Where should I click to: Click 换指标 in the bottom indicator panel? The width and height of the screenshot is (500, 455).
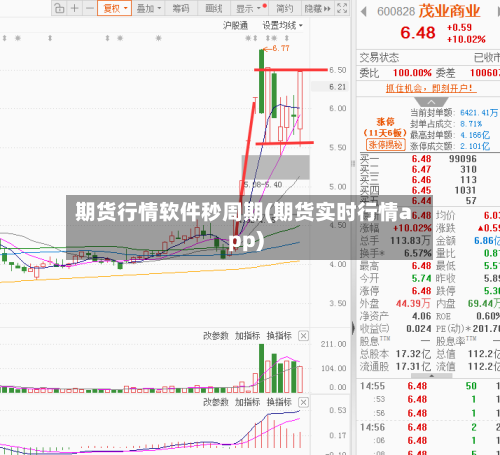point(279,402)
